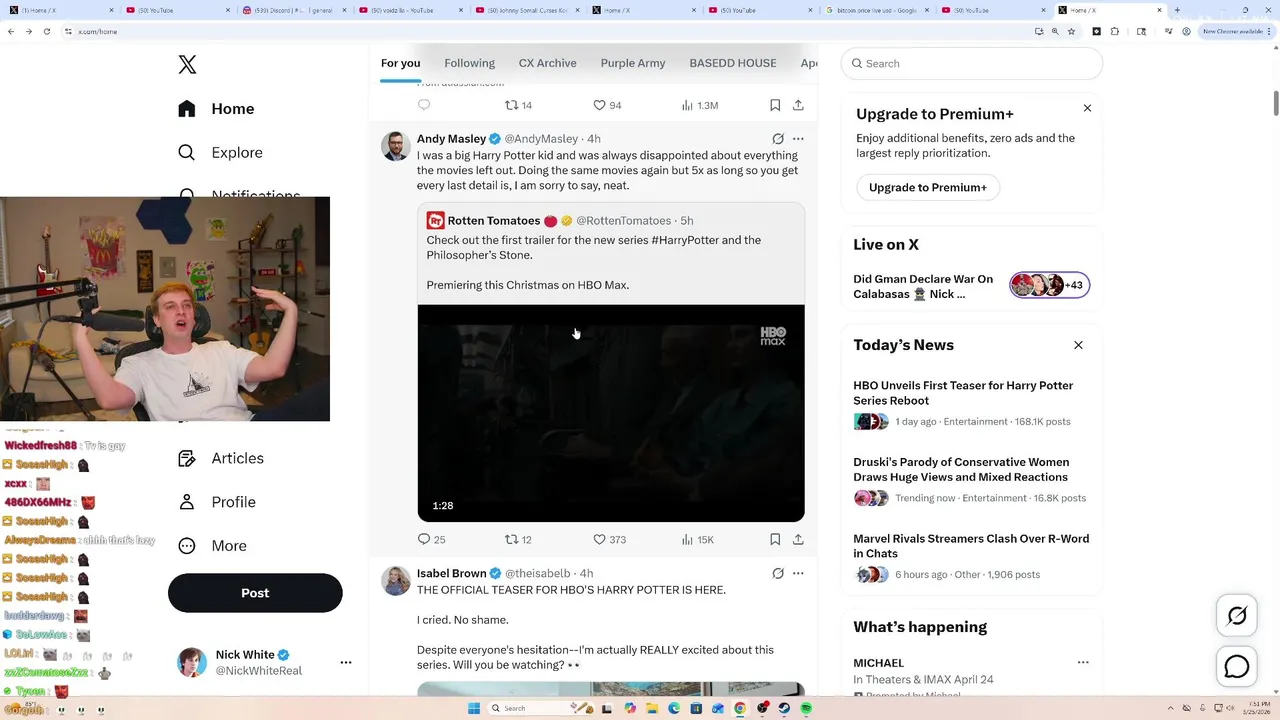1280x720 pixels.
Task: Close the Today's News panel
Action: 1078,345
